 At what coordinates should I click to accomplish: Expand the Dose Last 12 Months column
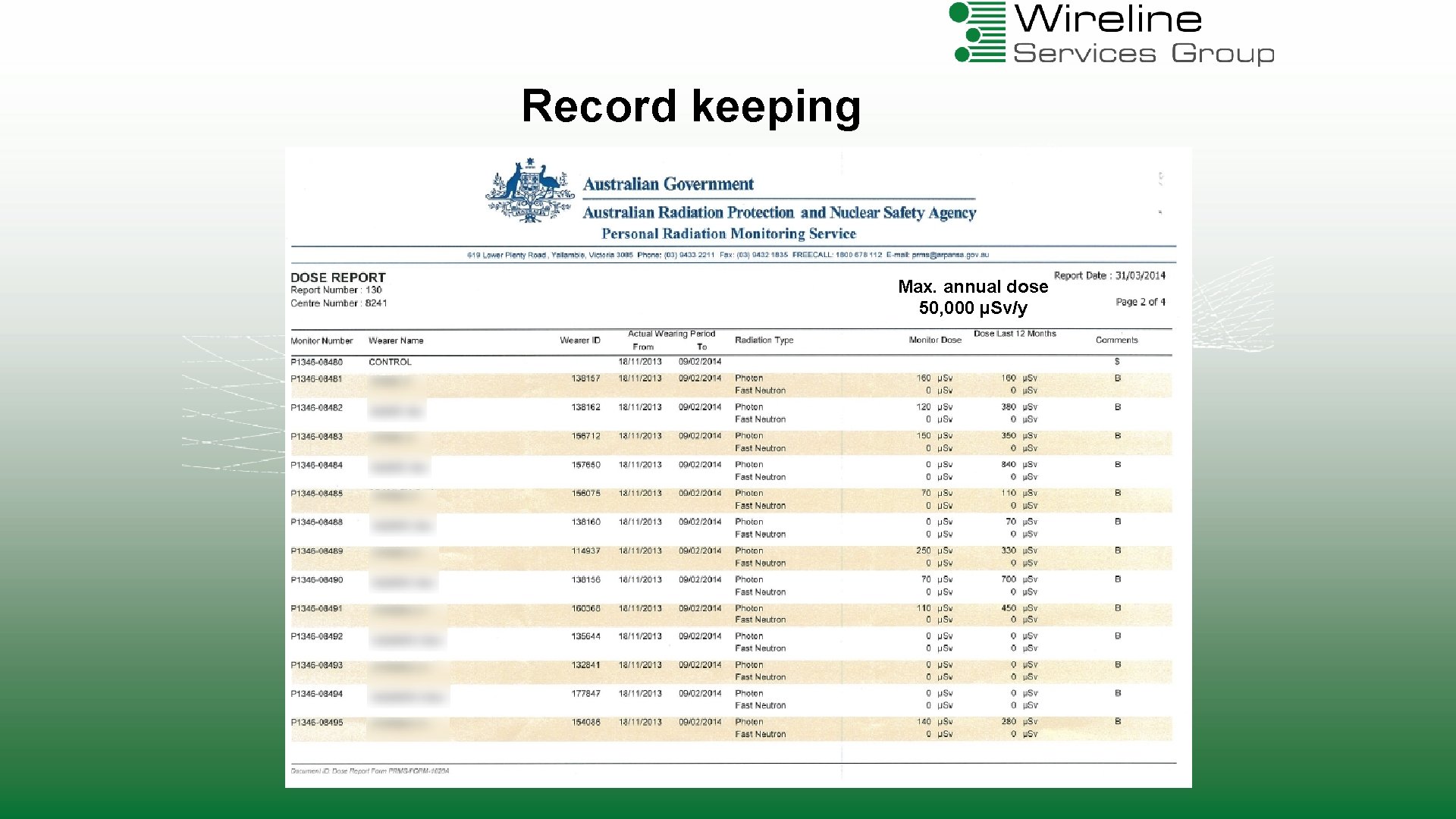(x=1014, y=333)
